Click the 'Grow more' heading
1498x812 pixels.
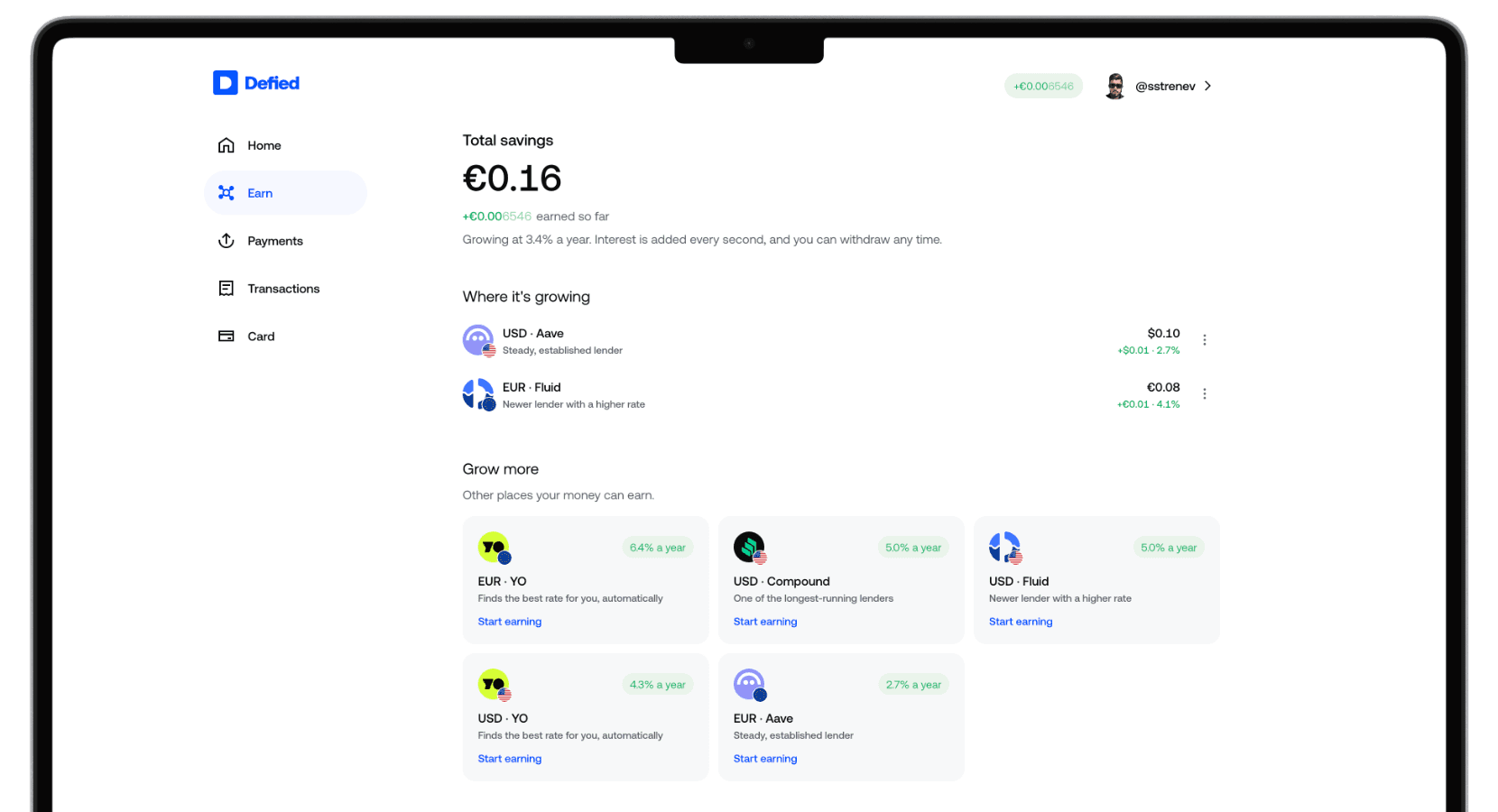click(x=500, y=469)
